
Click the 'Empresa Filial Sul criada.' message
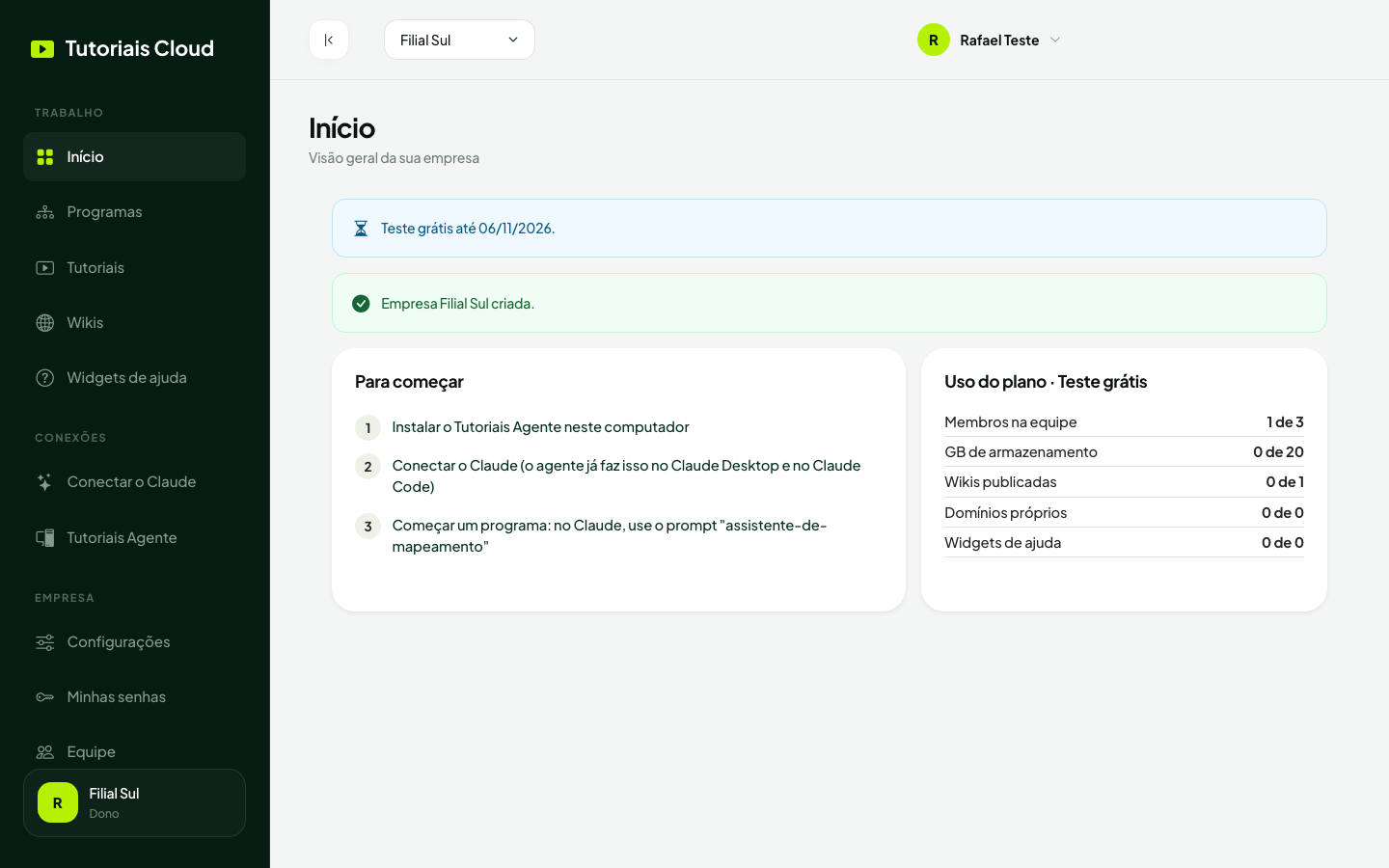pos(457,304)
